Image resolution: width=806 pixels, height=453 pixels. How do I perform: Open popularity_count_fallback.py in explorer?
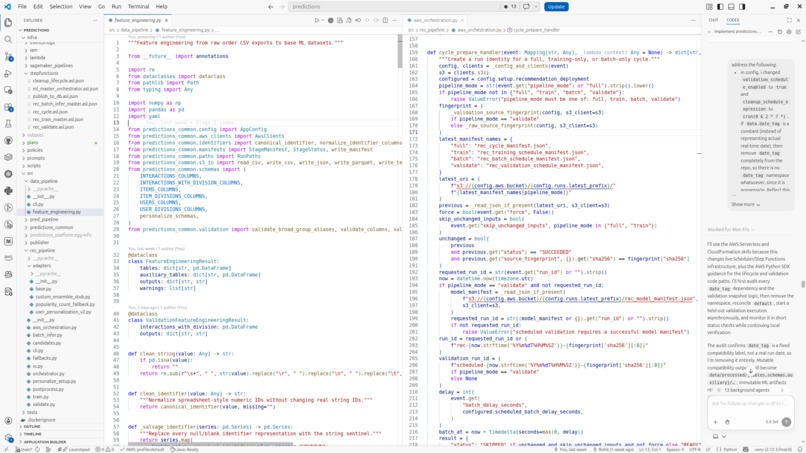pyautogui.click(x=65, y=304)
